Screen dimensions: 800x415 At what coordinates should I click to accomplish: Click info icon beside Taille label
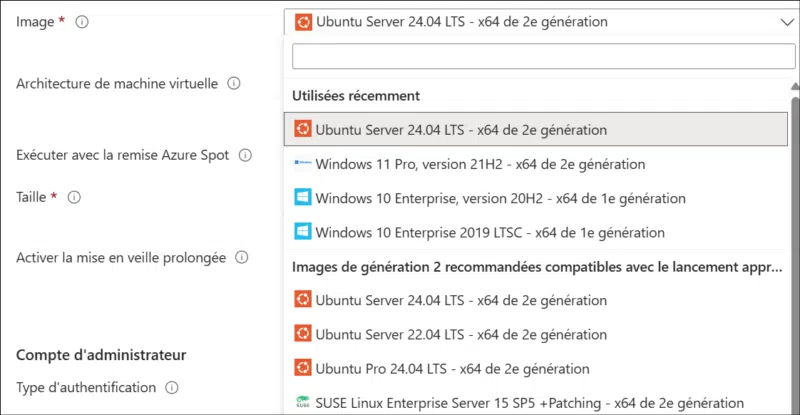click(74, 197)
